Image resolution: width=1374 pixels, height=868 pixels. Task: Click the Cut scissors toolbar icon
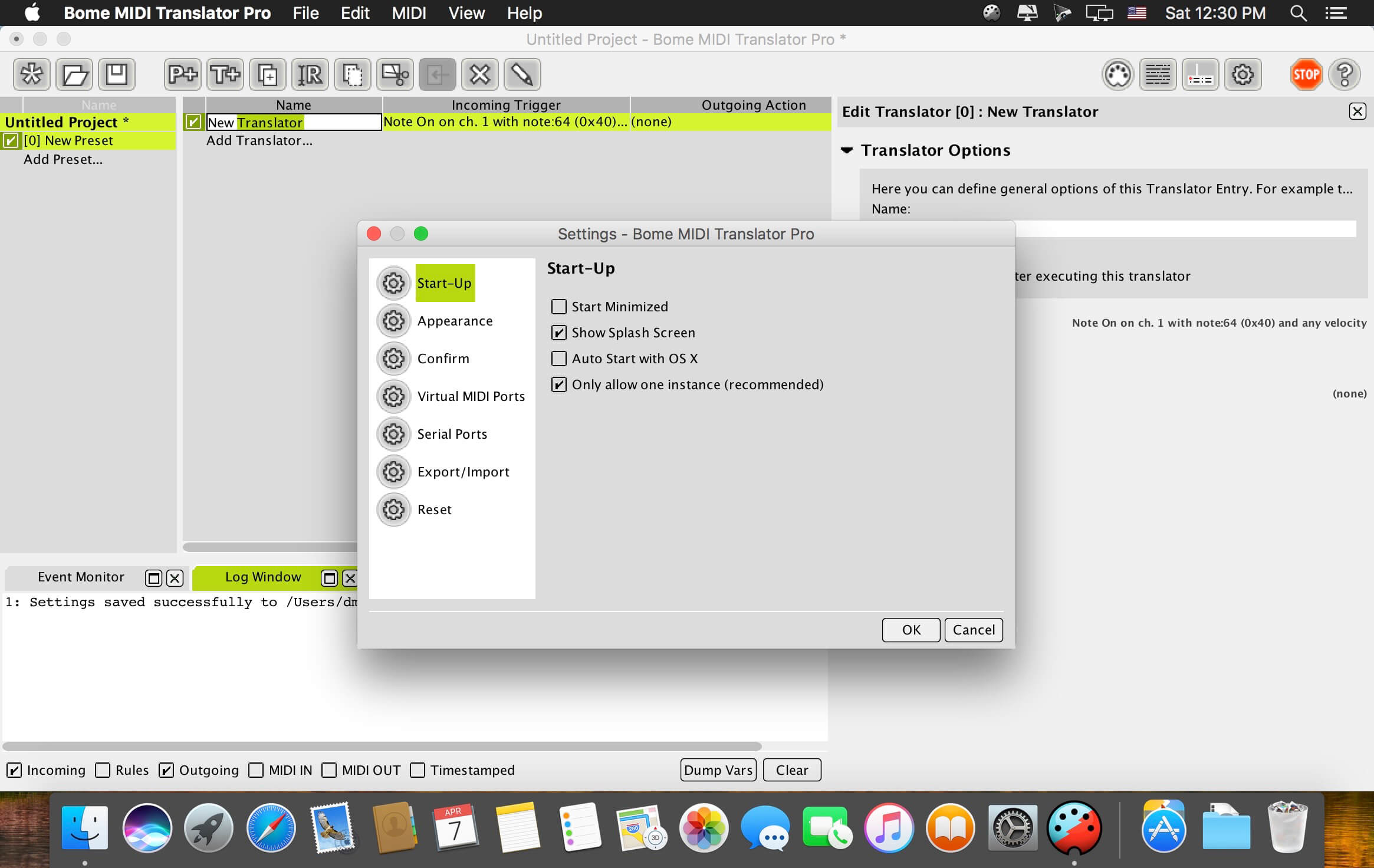coord(395,74)
